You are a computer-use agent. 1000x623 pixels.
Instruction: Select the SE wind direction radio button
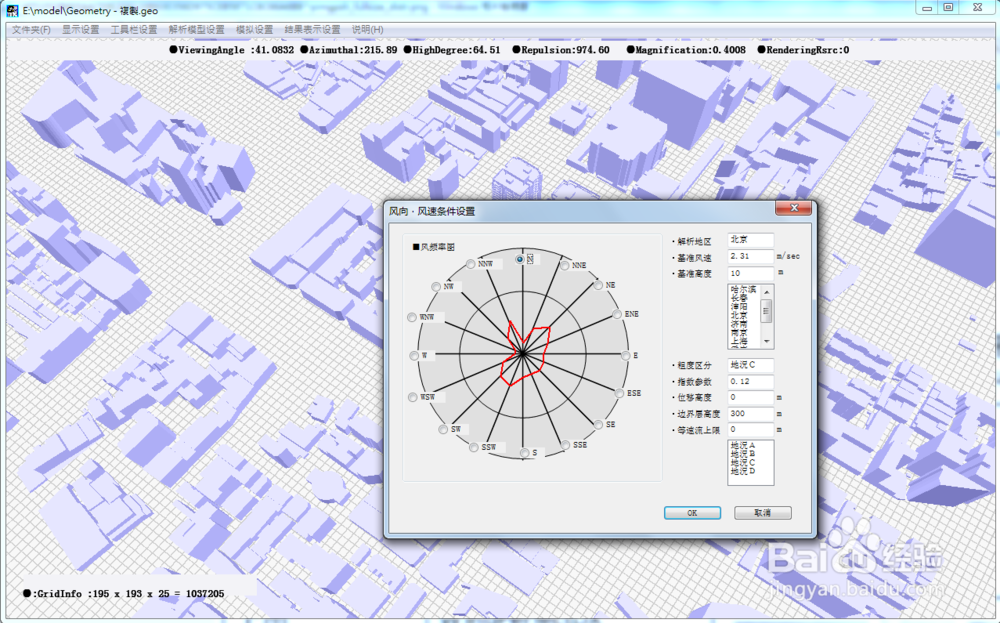[598, 424]
